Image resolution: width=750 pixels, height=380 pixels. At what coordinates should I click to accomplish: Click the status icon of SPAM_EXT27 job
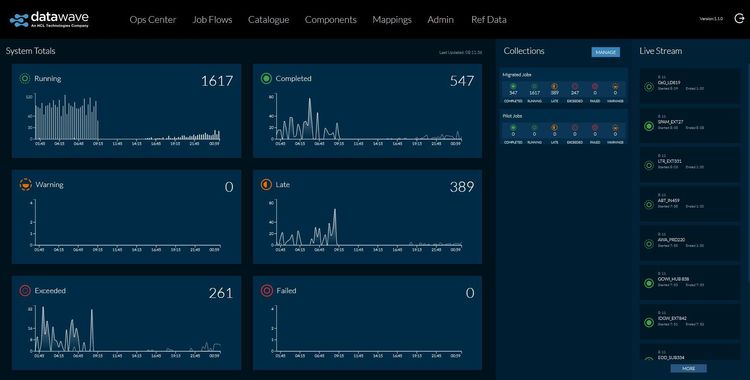pyautogui.click(x=649, y=126)
